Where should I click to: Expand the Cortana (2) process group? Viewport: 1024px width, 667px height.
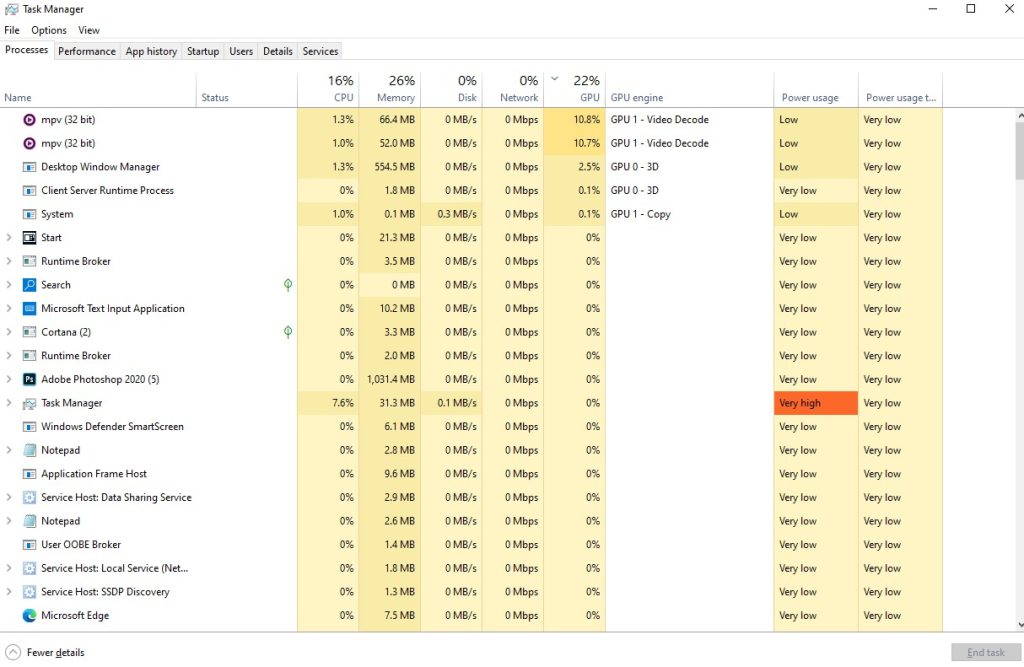9,332
